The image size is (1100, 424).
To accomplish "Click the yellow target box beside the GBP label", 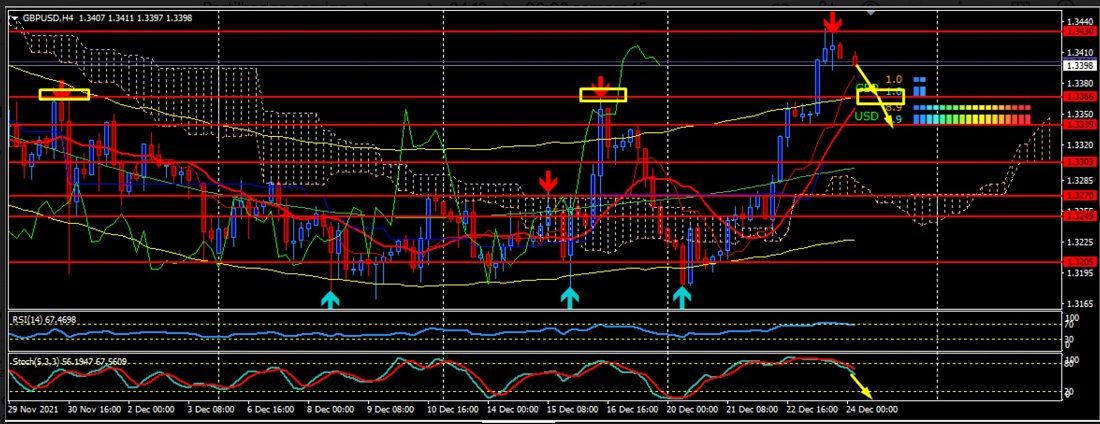I will (x=880, y=96).
